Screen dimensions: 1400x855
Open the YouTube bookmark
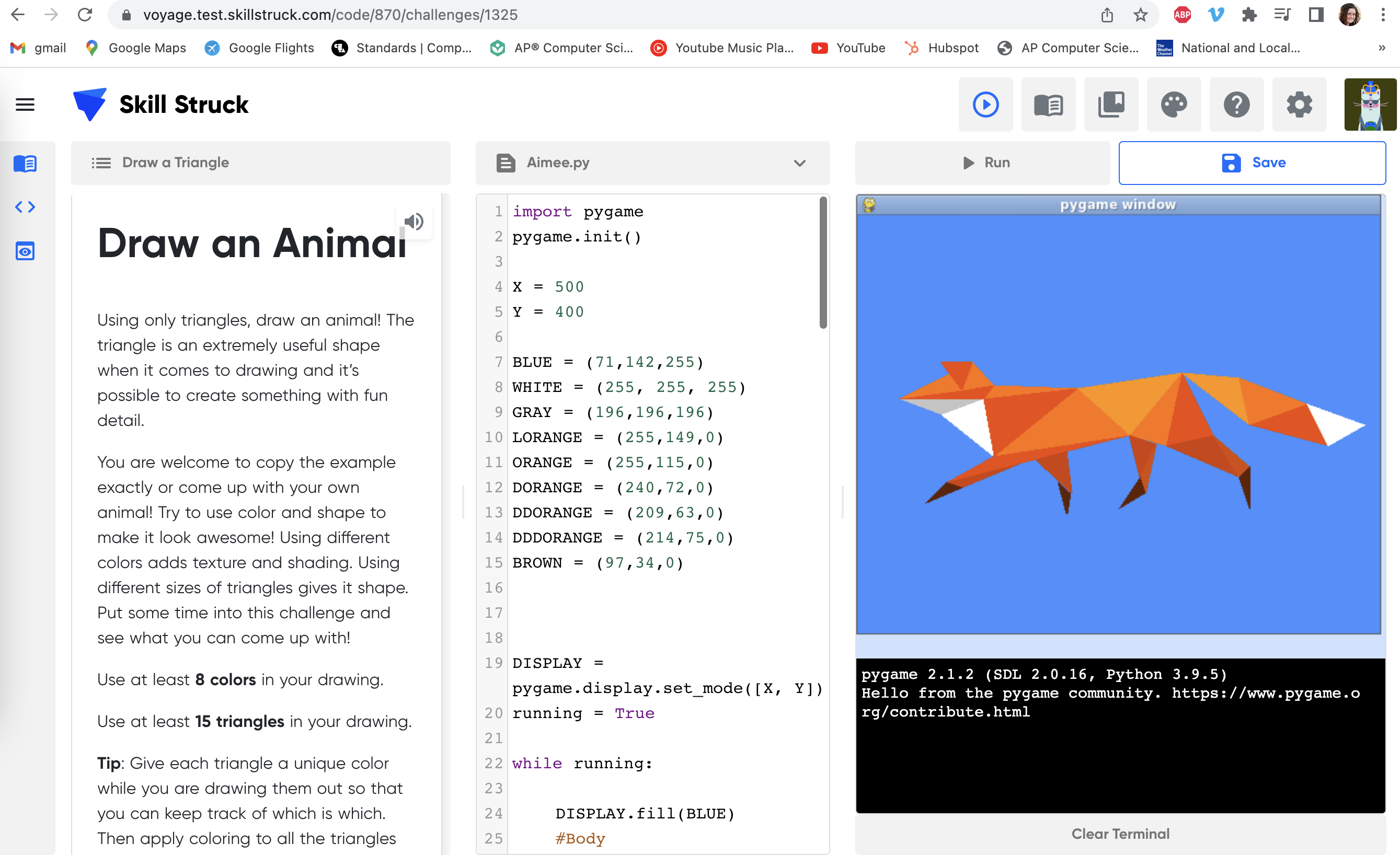848,48
